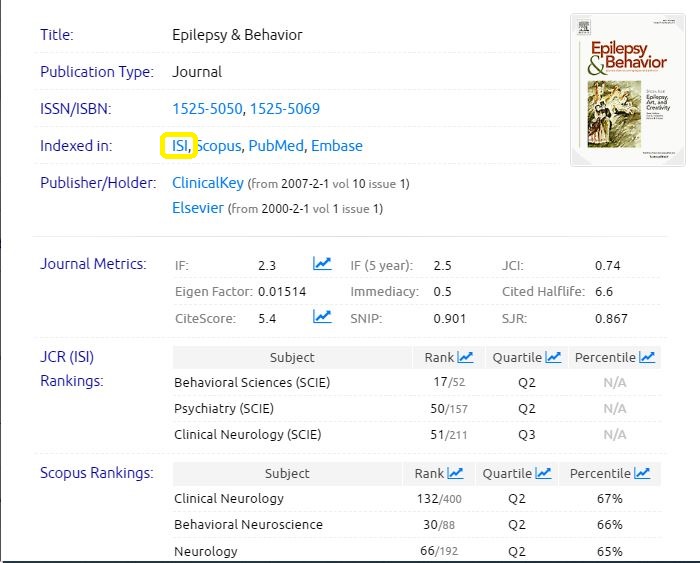Open the ClinicalKey publisher link
Image resolution: width=700 pixels, height=563 pixels.
click(x=207, y=183)
